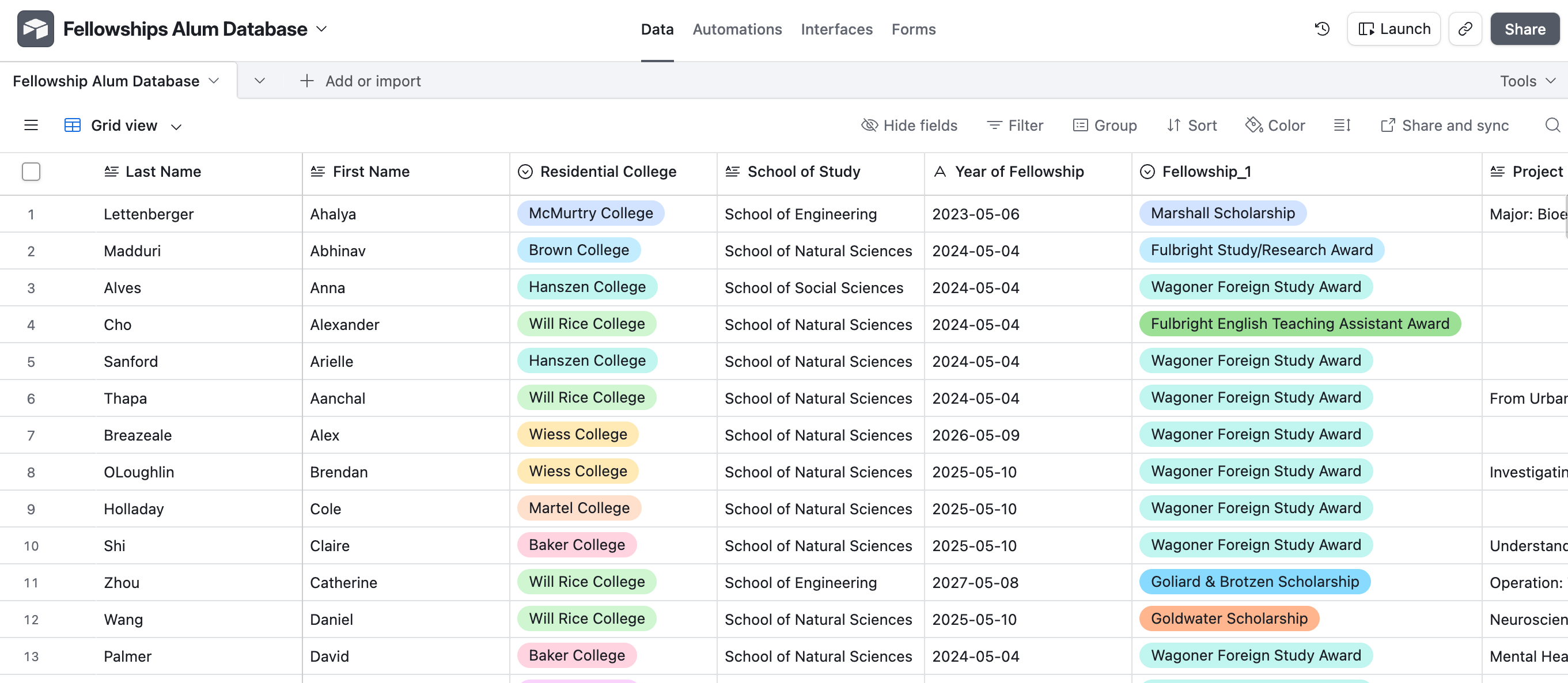Click the School of Study field icon
Screen dimensions: 1568x683
tap(732, 171)
